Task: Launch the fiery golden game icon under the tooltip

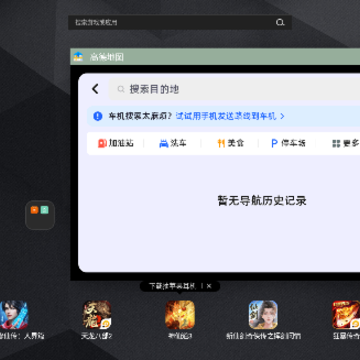Action: 180,315
